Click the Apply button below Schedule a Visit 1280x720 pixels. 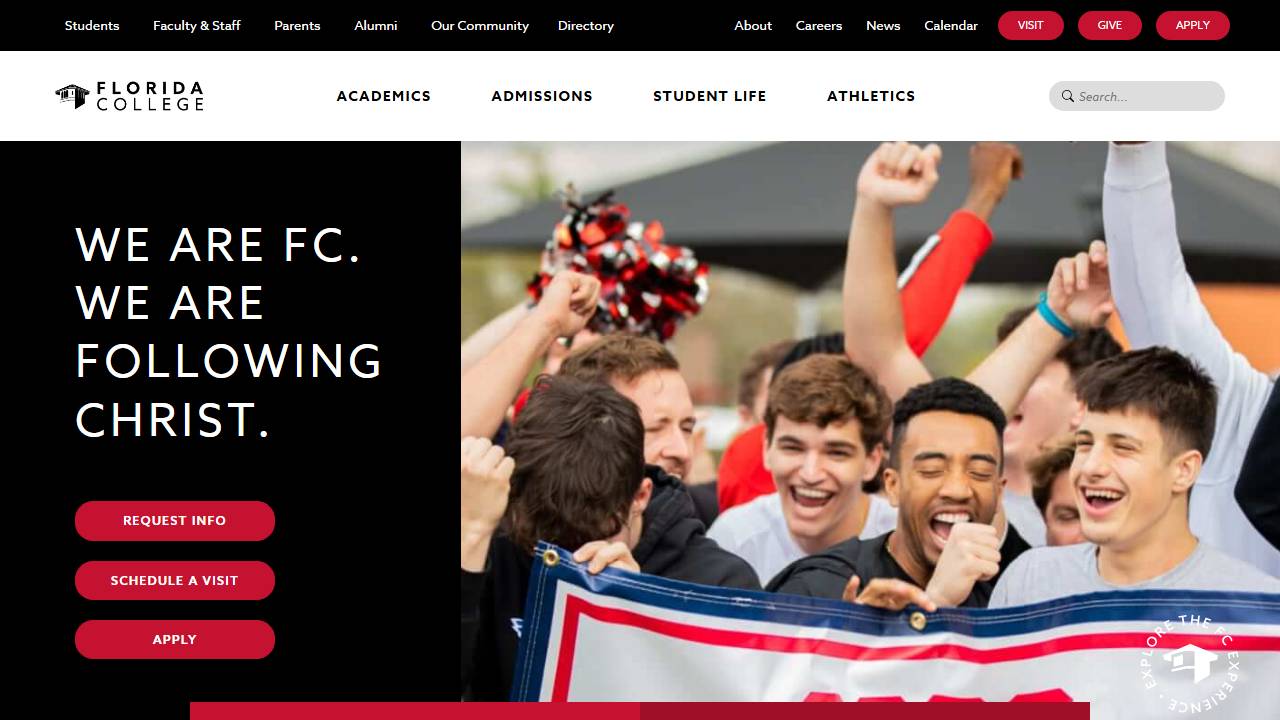tap(175, 639)
